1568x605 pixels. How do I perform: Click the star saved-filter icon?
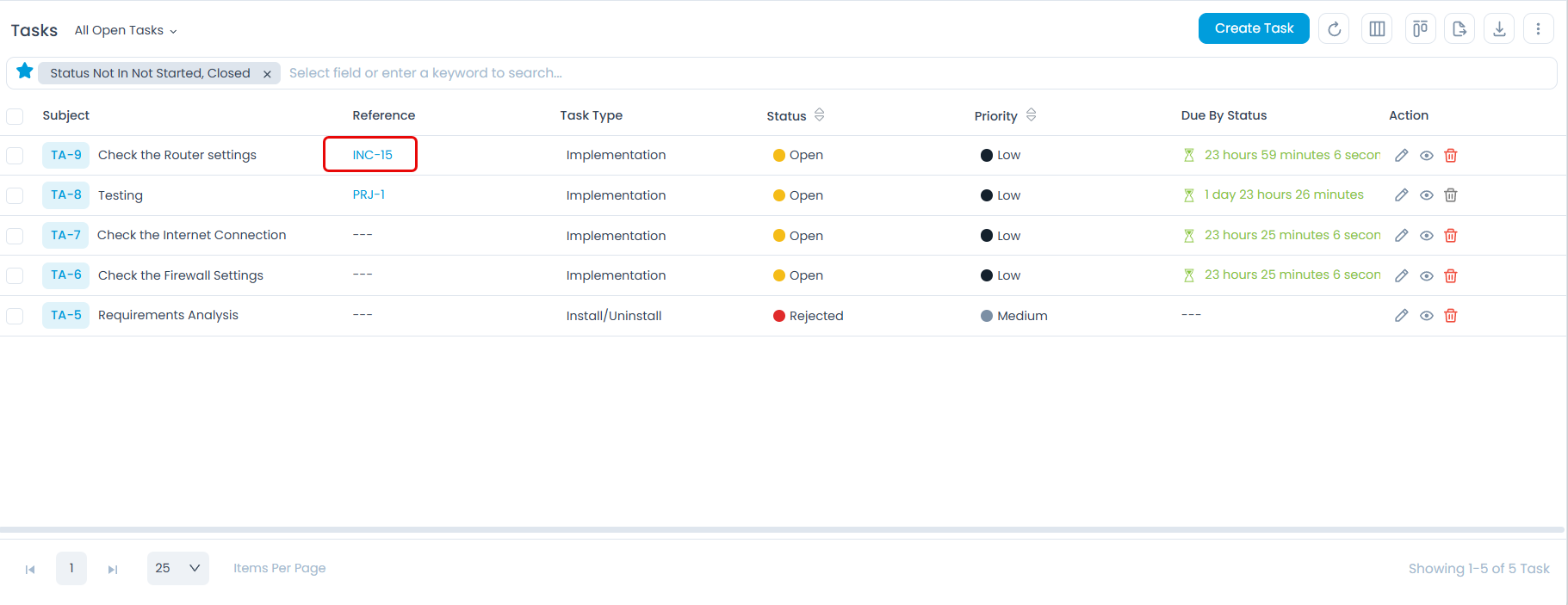(x=25, y=71)
